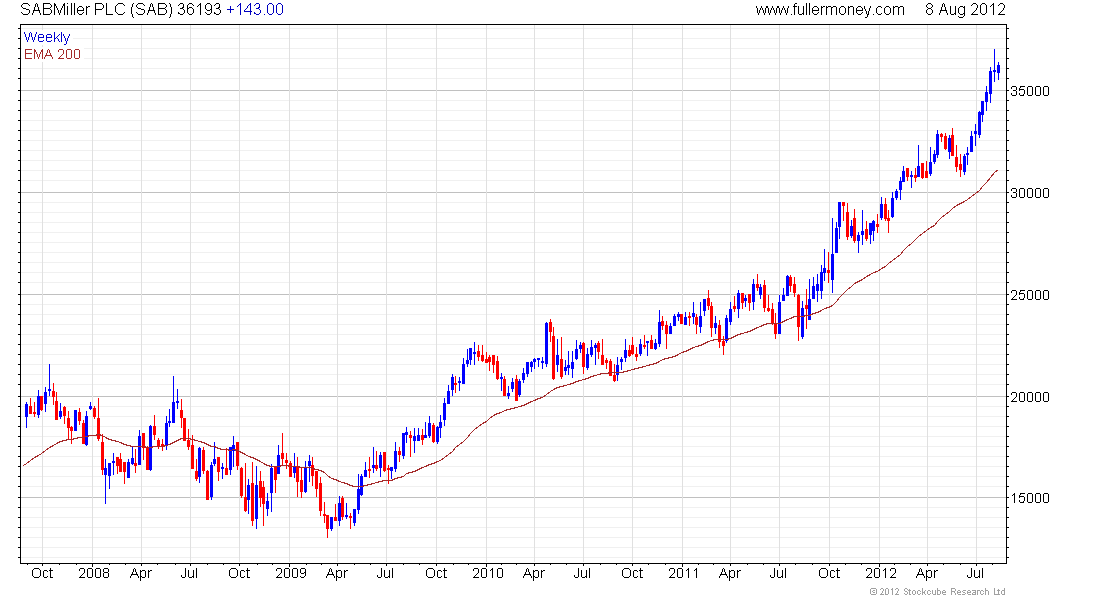1100x600 pixels.
Task: Select the Weekly legend label
Action: pos(47,37)
